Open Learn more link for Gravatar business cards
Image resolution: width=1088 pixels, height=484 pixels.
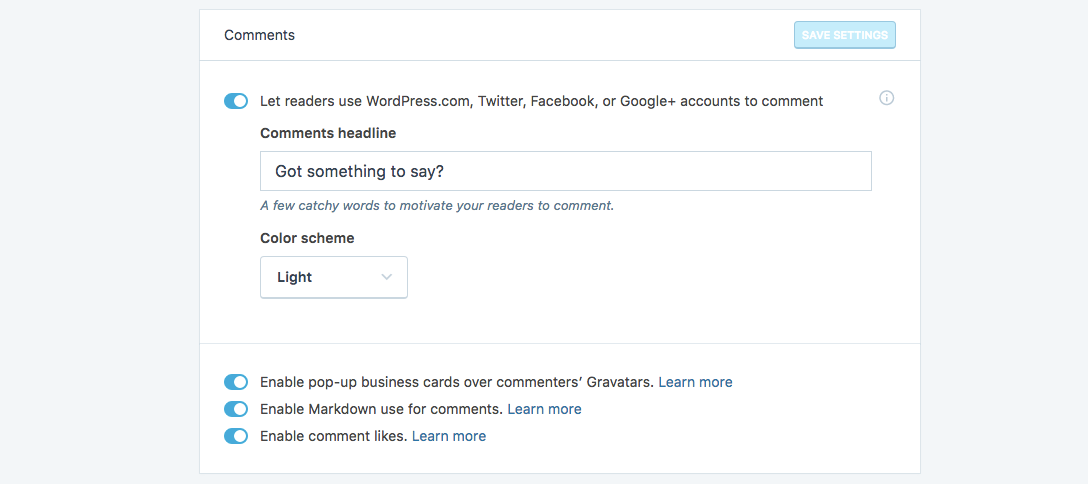pos(695,382)
